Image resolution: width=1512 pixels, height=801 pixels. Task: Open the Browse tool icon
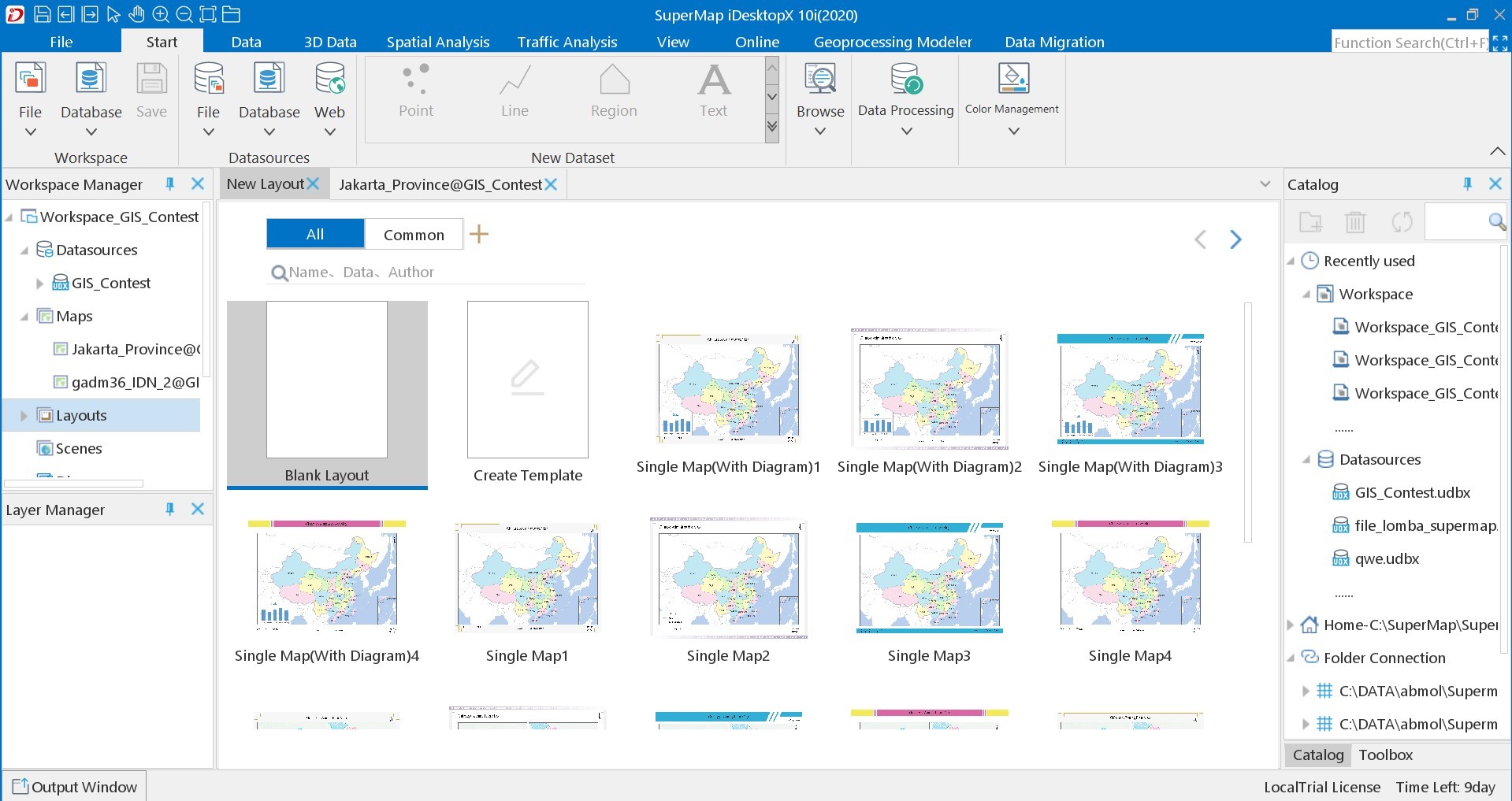820,80
